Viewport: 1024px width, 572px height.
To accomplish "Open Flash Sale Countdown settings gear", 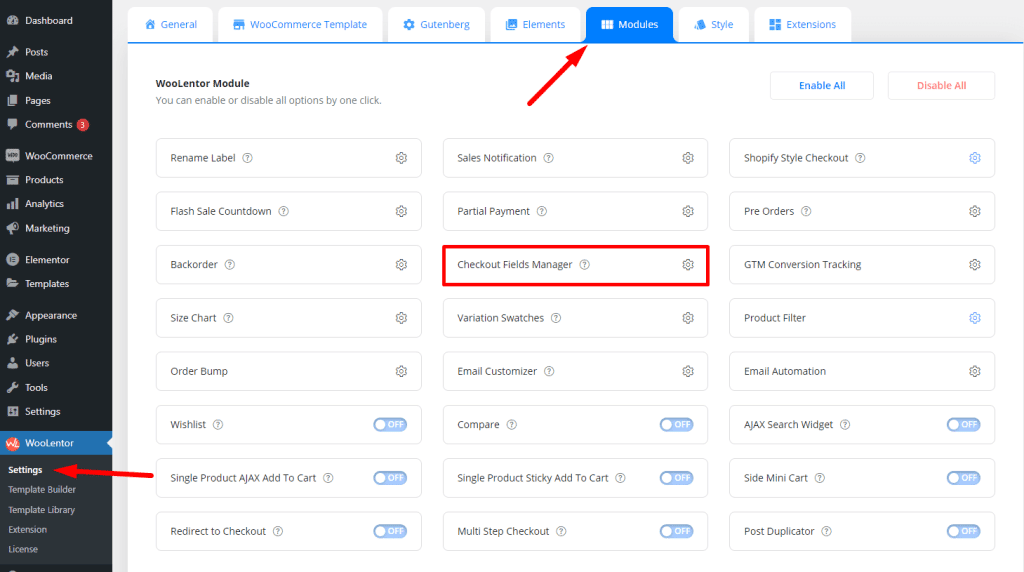I will 401,212.
